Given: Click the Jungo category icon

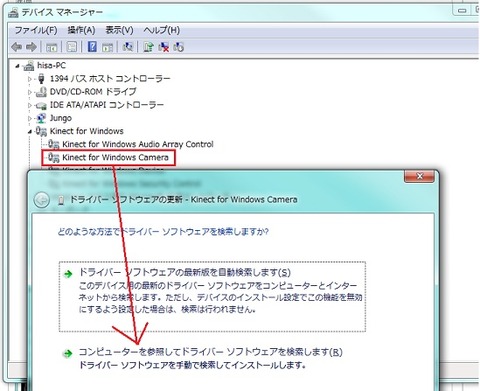Looking at the screenshot, I should click(41, 118).
